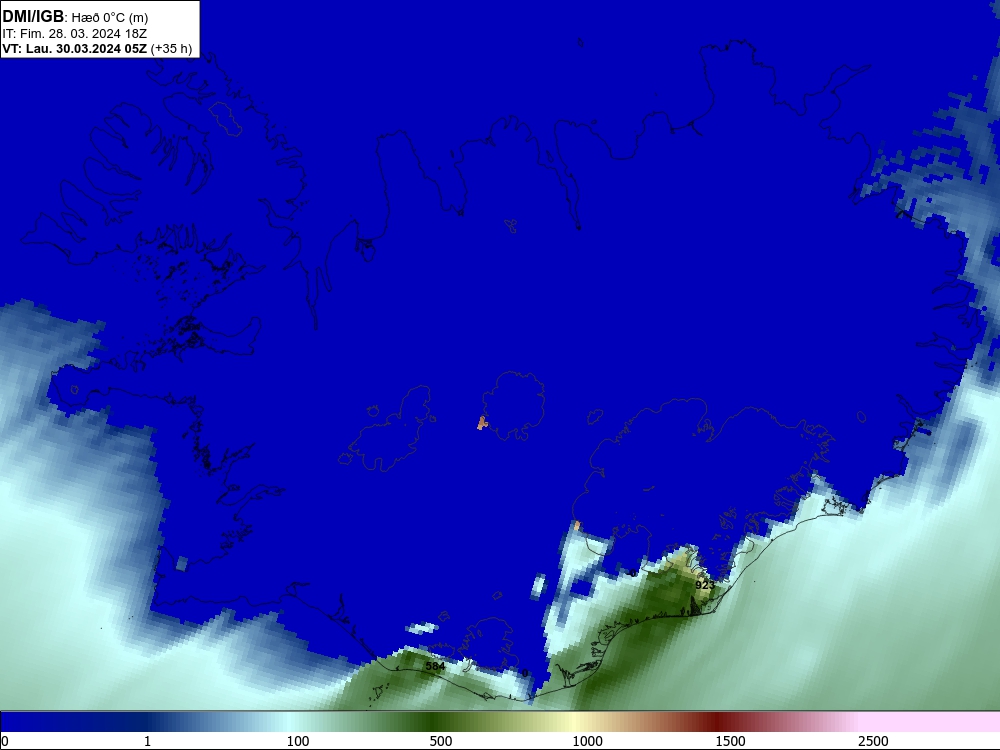Click the '500' tick on the color scale
The width and height of the screenshot is (1000, 750).
tap(441, 741)
